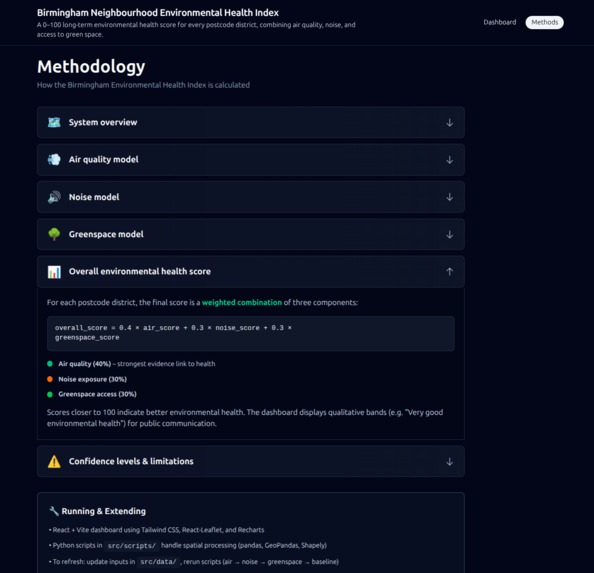Click the green dot beside Air quality (40%)
The width and height of the screenshot is (594, 573).
point(50,364)
